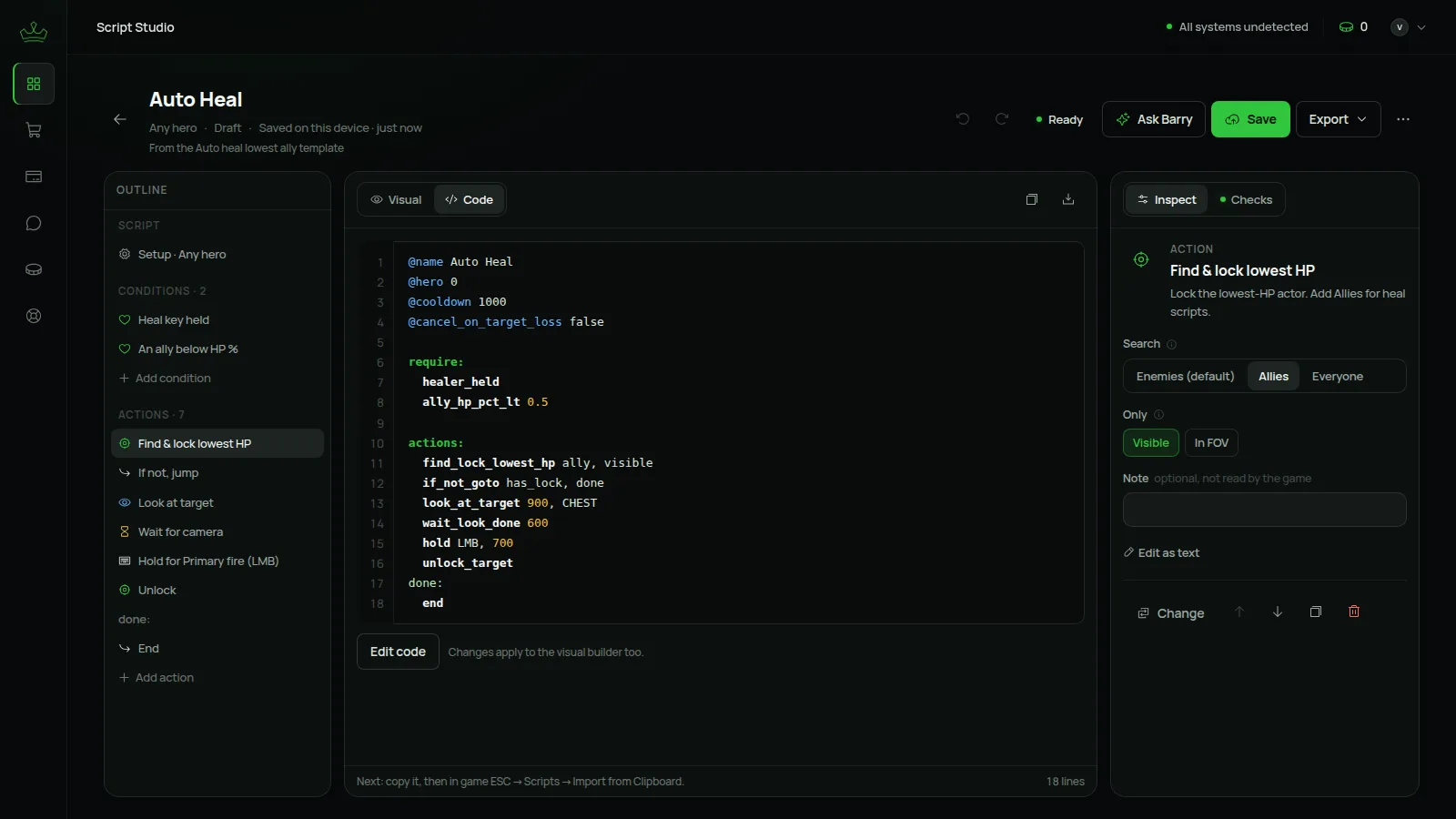
Task: Click the redo icon
Action: click(x=1002, y=119)
